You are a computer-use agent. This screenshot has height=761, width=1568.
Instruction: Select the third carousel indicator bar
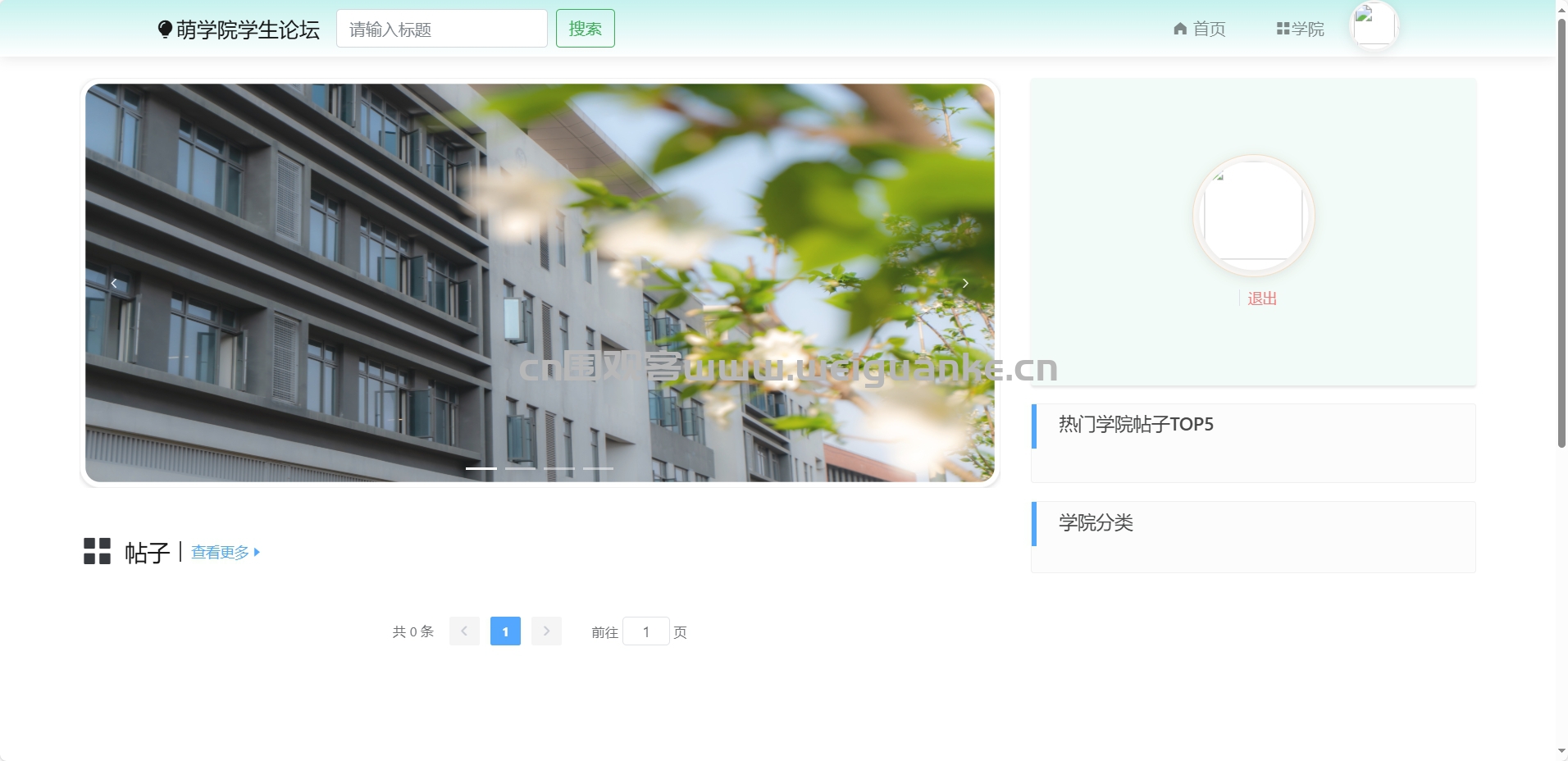[559, 468]
